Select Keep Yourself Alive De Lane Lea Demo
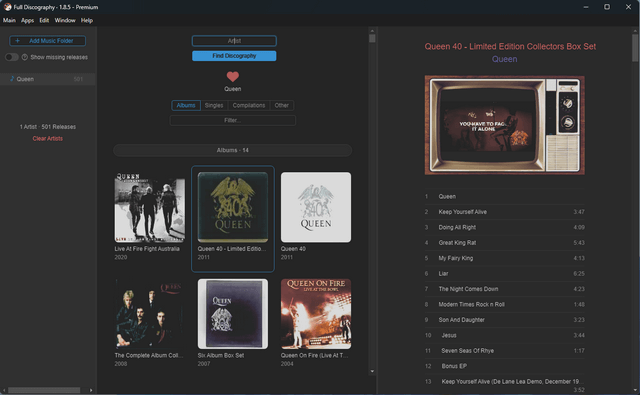This screenshot has width=640, height=395. (x=504, y=384)
